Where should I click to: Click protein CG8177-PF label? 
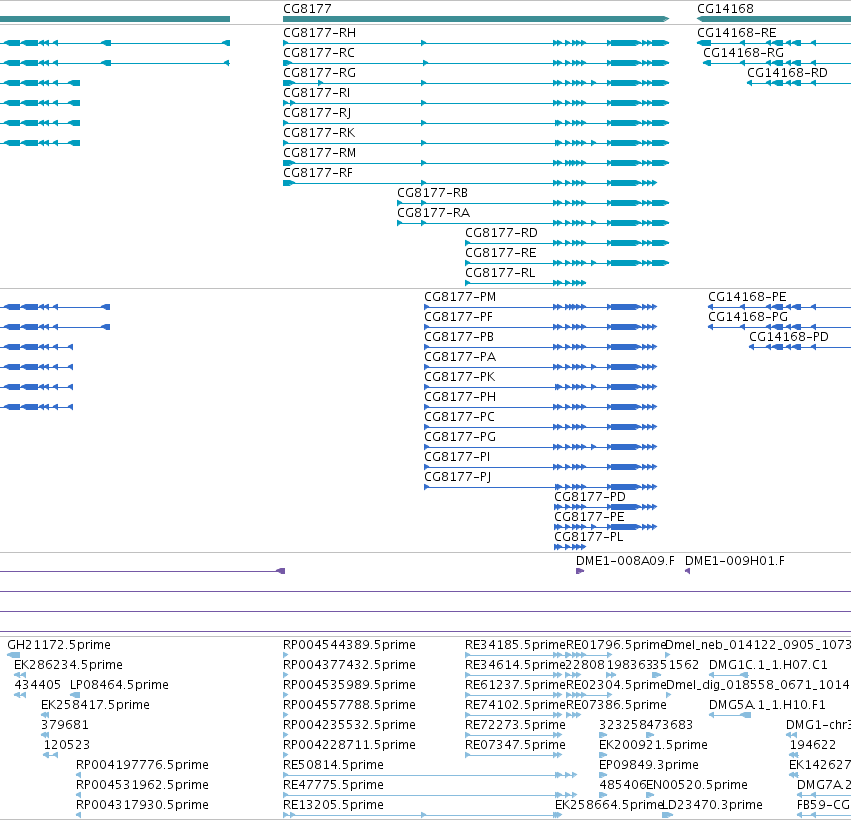[x=459, y=317]
